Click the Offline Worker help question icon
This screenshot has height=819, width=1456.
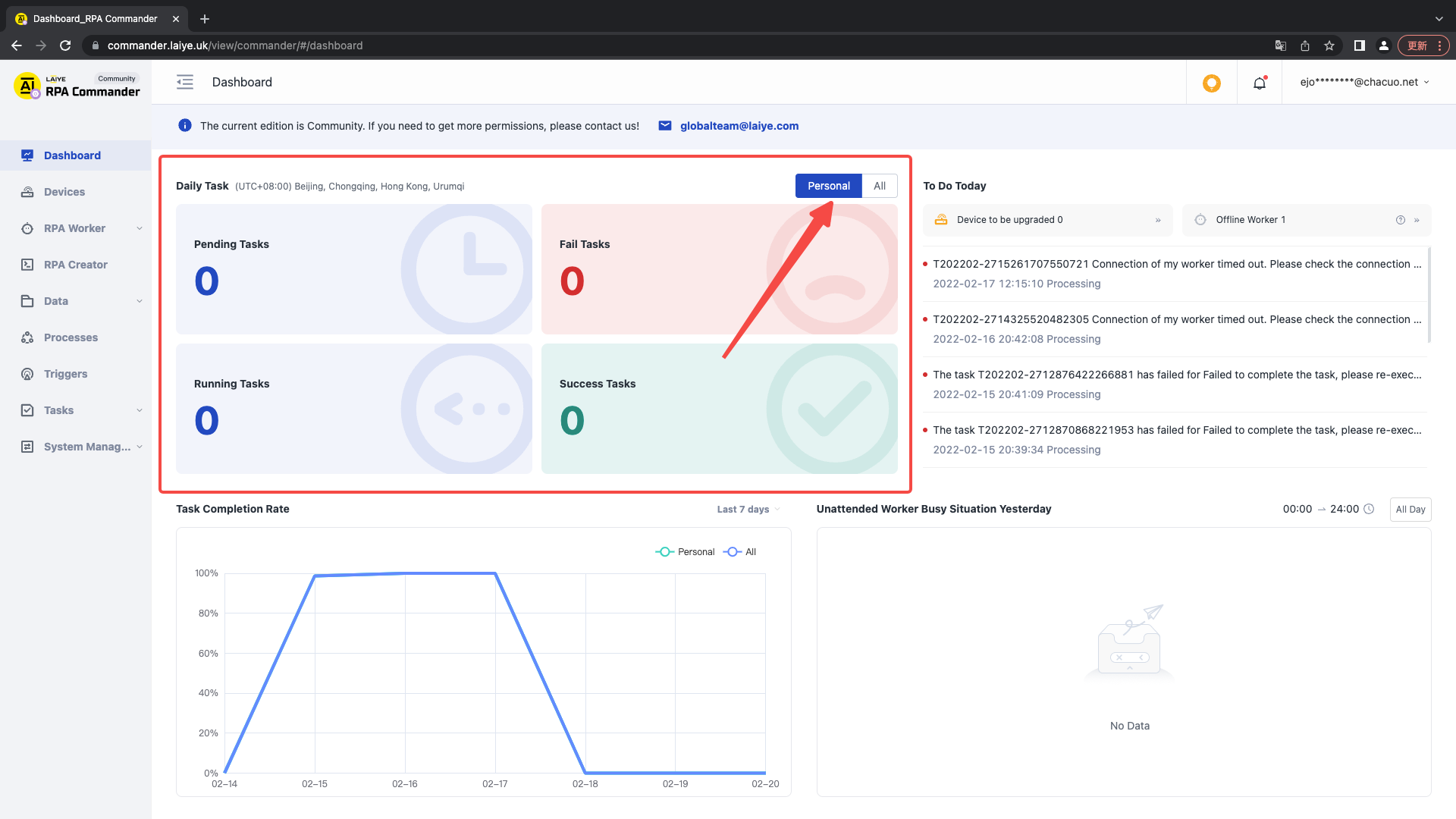pyautogui.click(x=1401, y=220)
